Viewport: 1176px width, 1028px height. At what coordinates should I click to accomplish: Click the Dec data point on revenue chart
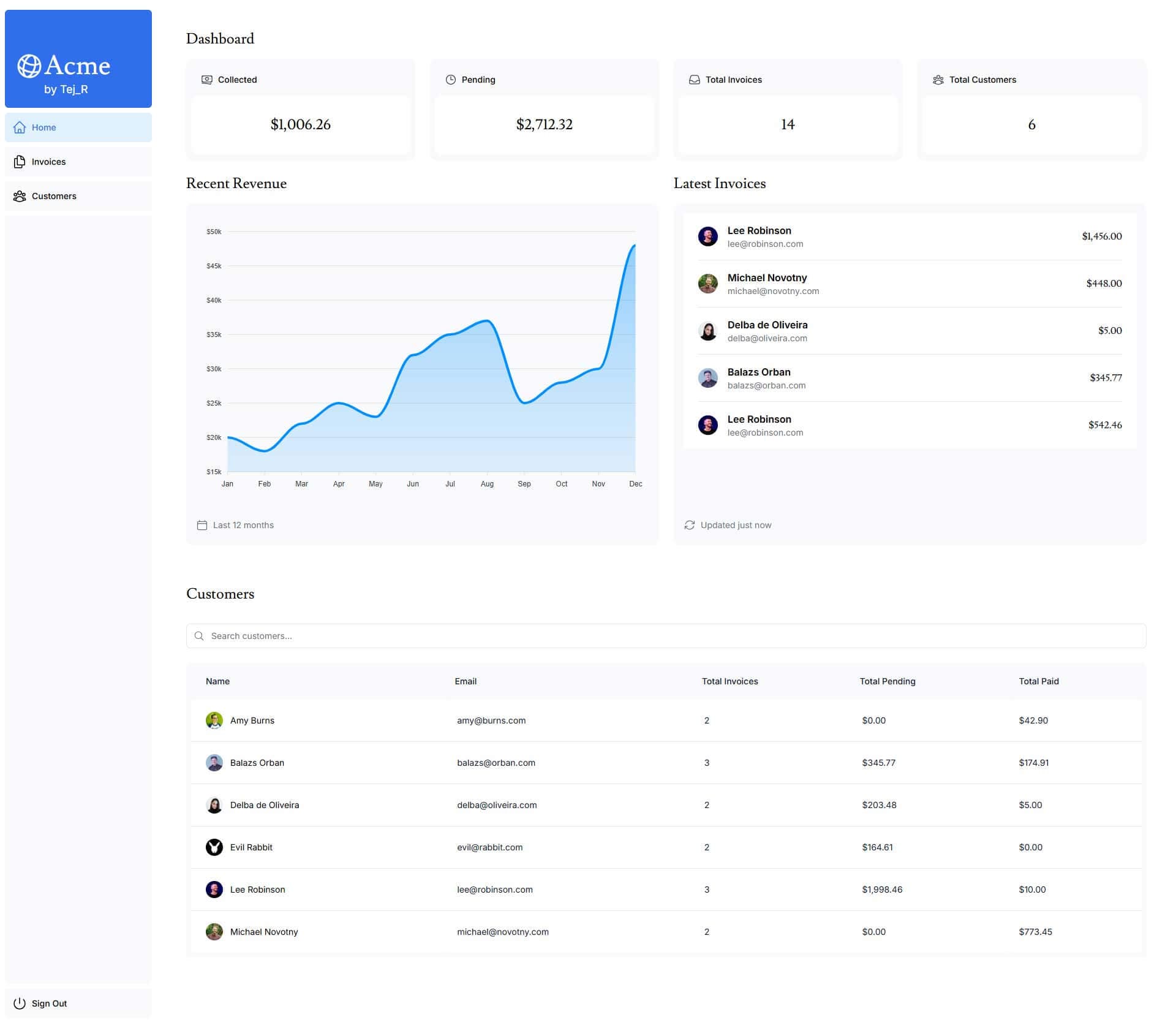[635, 245]
